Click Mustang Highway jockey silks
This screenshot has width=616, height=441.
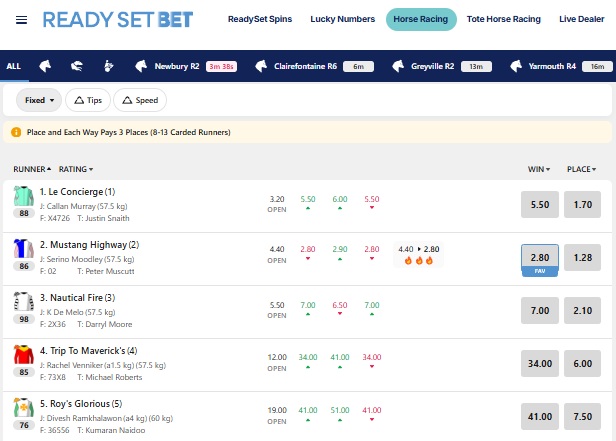pyautogui.click(x=24, y=249)
